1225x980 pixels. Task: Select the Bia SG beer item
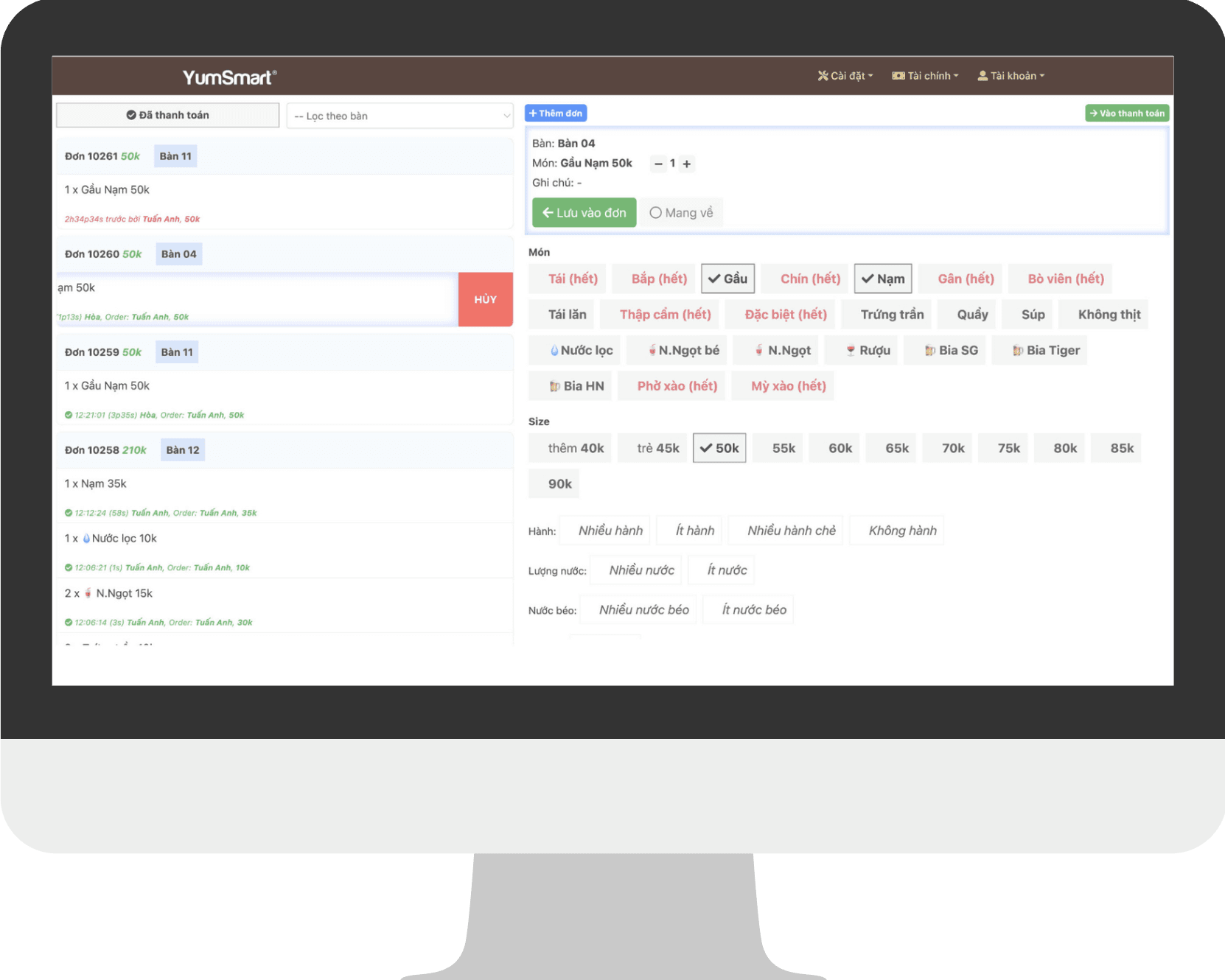[x=951, y=351]
